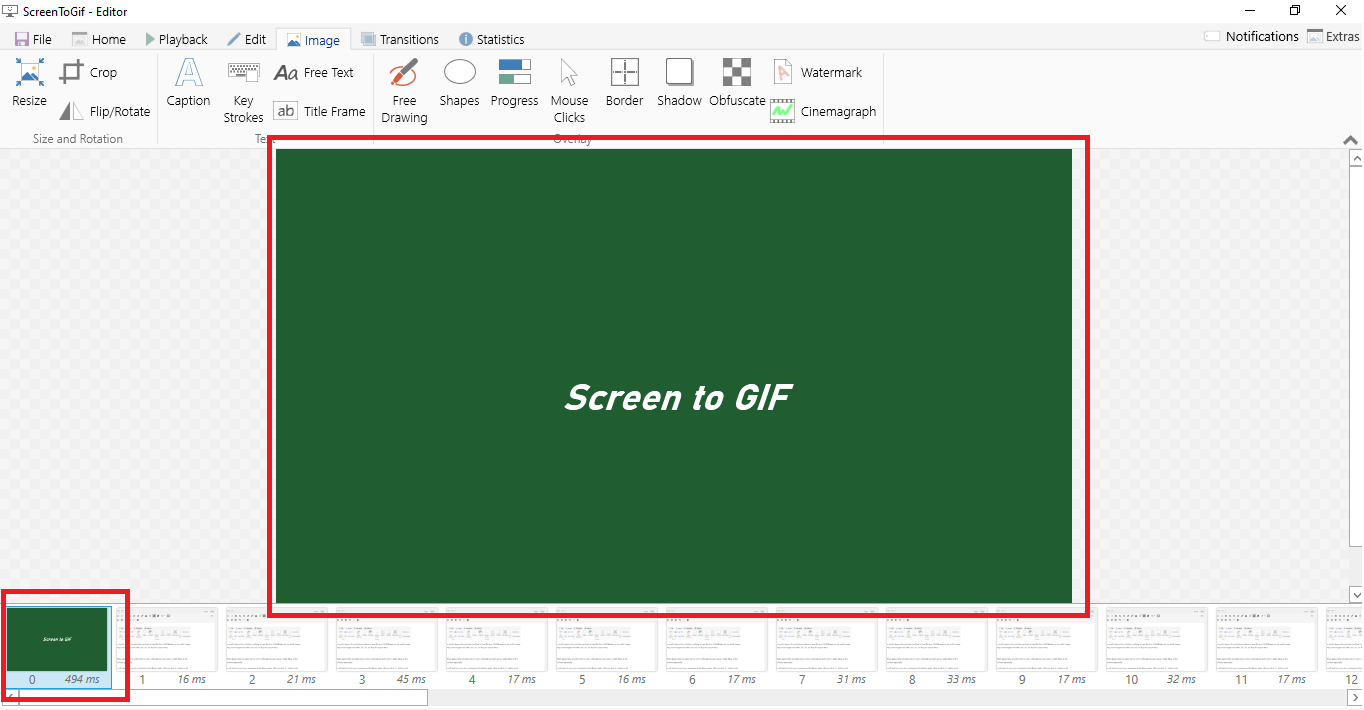Select the Free Drawing tool
Viewport: 1364px width, 710px height.
point(404,91)
